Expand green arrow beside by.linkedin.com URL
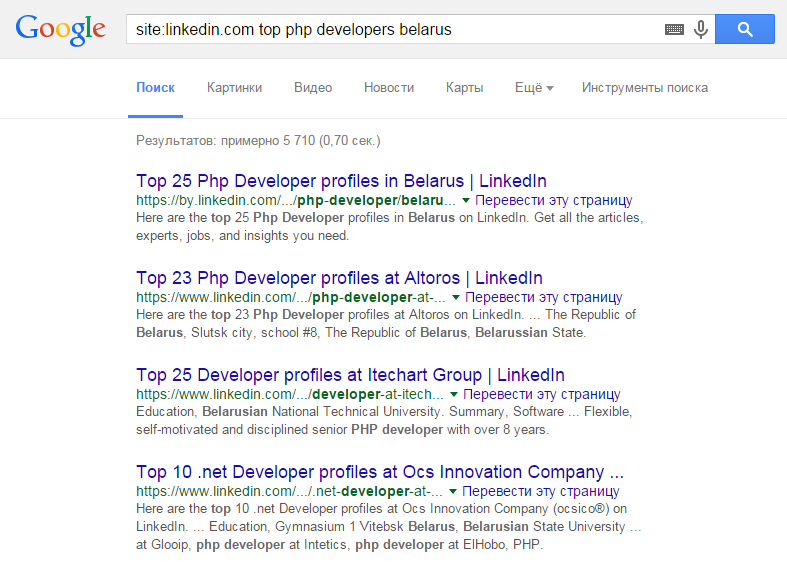 466,201
